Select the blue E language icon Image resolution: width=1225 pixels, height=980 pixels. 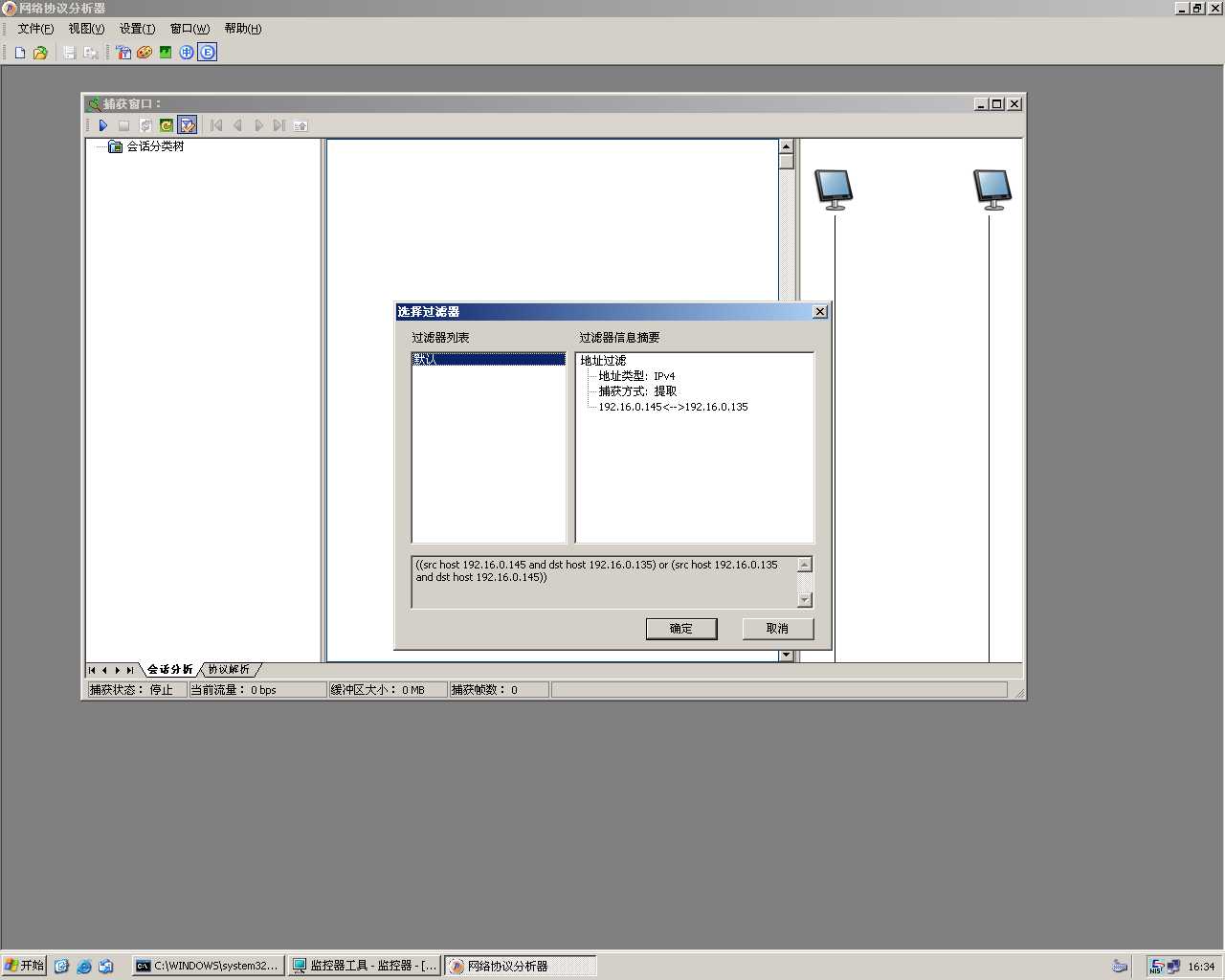click(x=208, y=53)
